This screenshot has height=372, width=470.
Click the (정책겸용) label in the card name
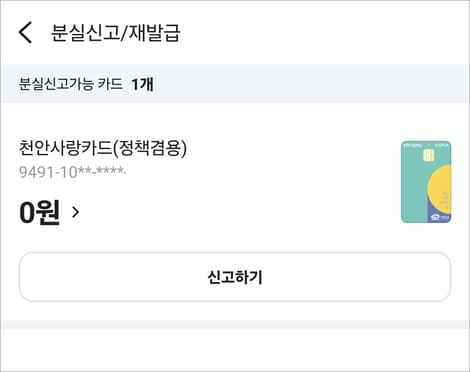tap(150, 148)
